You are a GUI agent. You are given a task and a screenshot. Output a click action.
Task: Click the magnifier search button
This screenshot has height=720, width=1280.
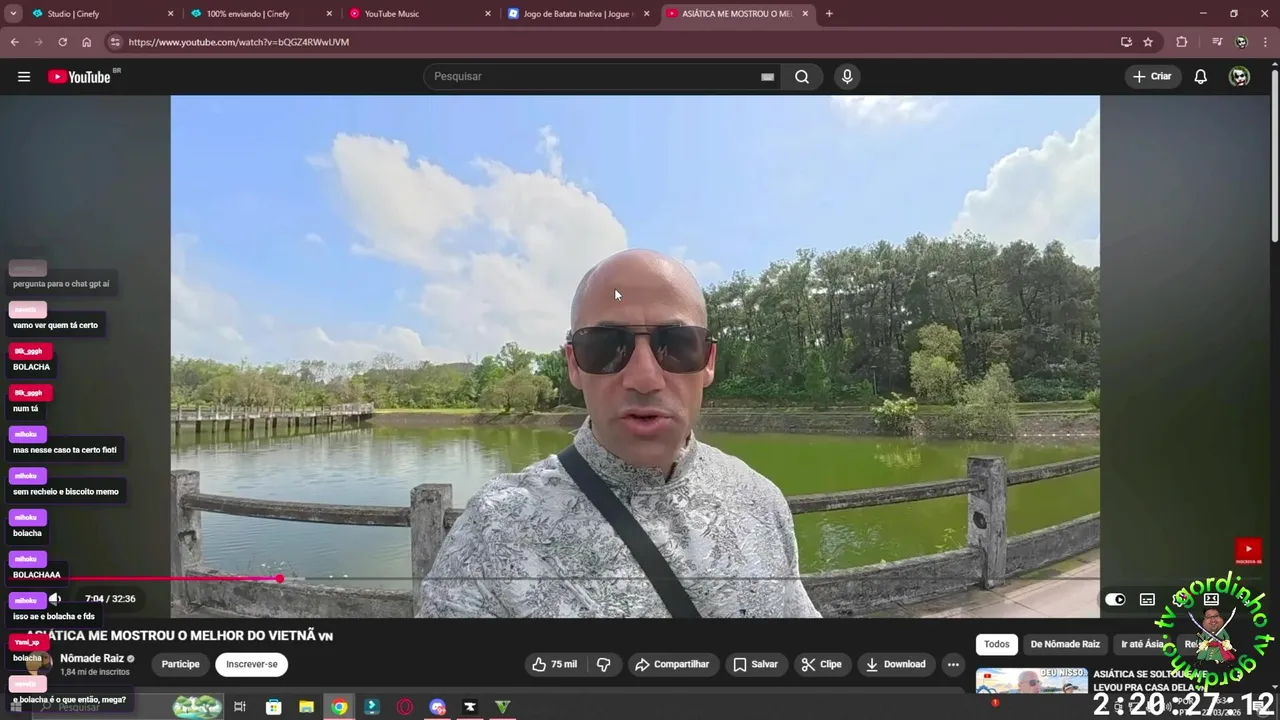click(x=802, y=77)
